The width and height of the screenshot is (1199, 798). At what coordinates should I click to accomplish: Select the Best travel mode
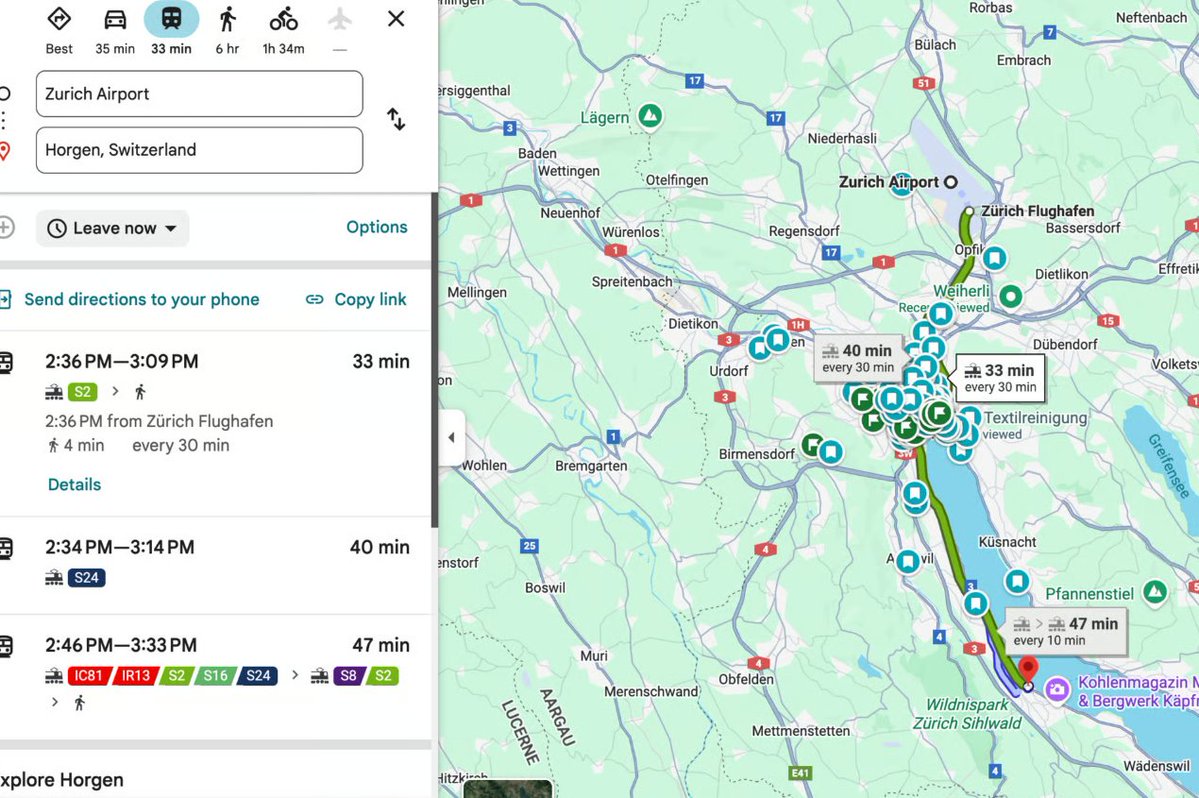[x=59, y=31]
